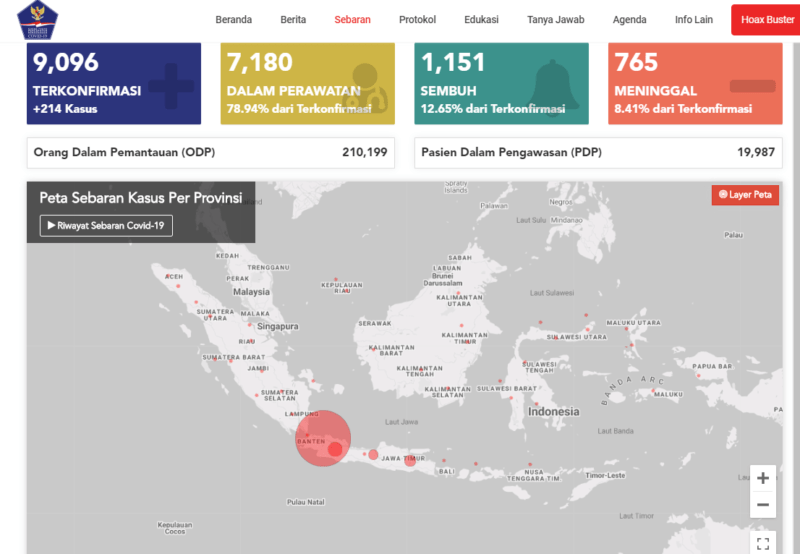The height and width of the screenshot is (554, 800).
Task: Enter fullscreen map view
Action: coord(763,544)
